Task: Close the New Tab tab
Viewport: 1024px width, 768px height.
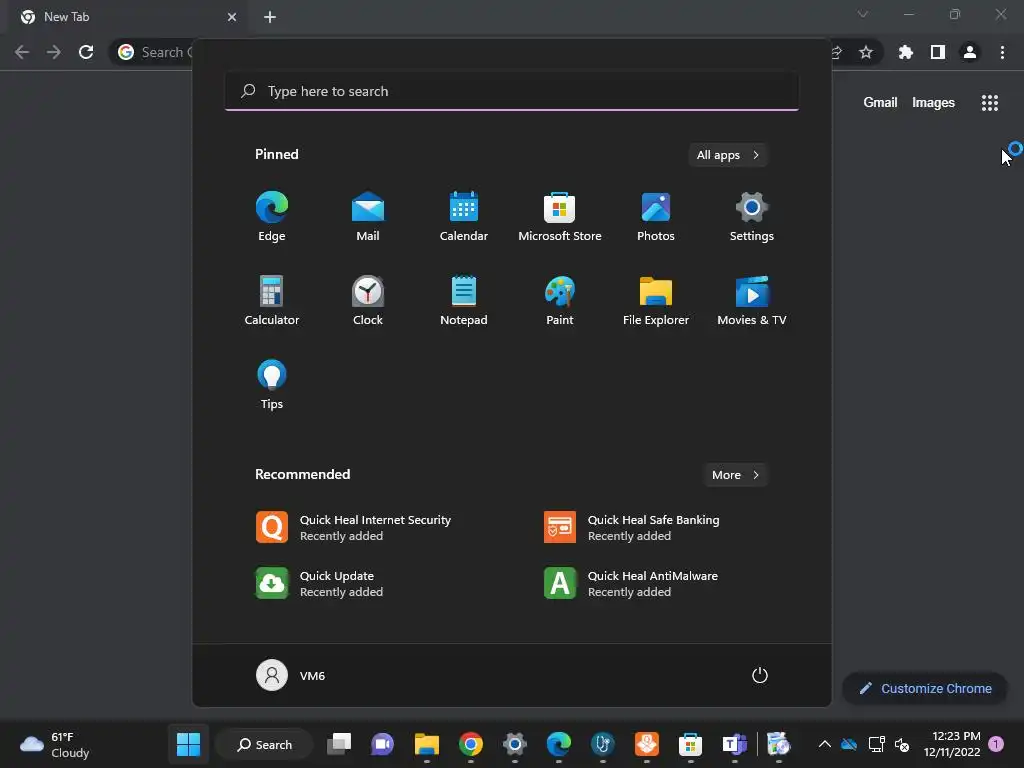Action: [x=232, y=17]
